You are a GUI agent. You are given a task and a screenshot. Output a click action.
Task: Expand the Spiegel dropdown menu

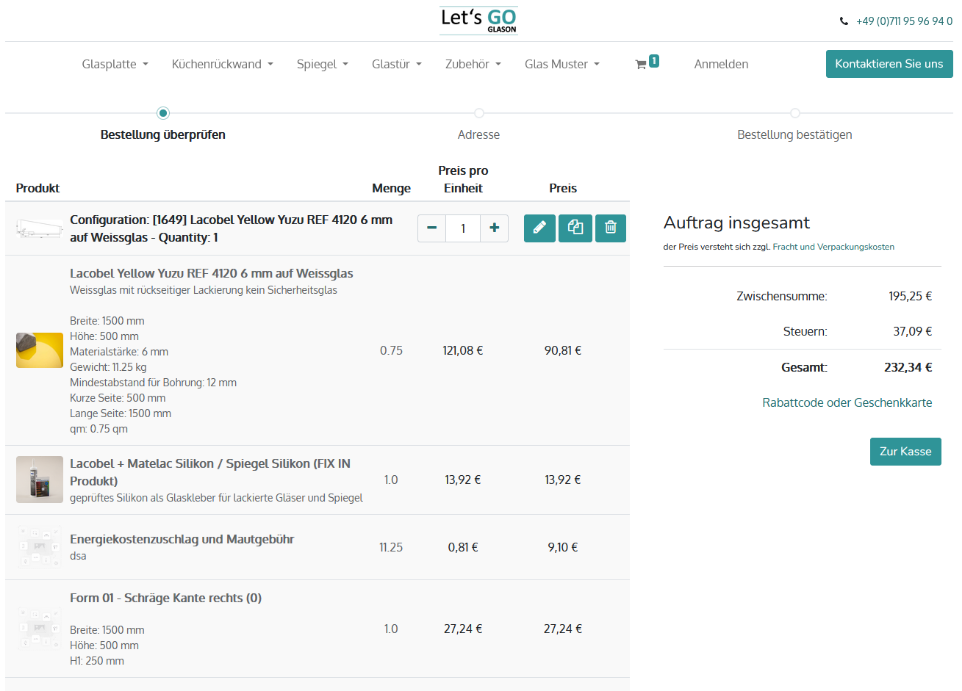(323, 64)
